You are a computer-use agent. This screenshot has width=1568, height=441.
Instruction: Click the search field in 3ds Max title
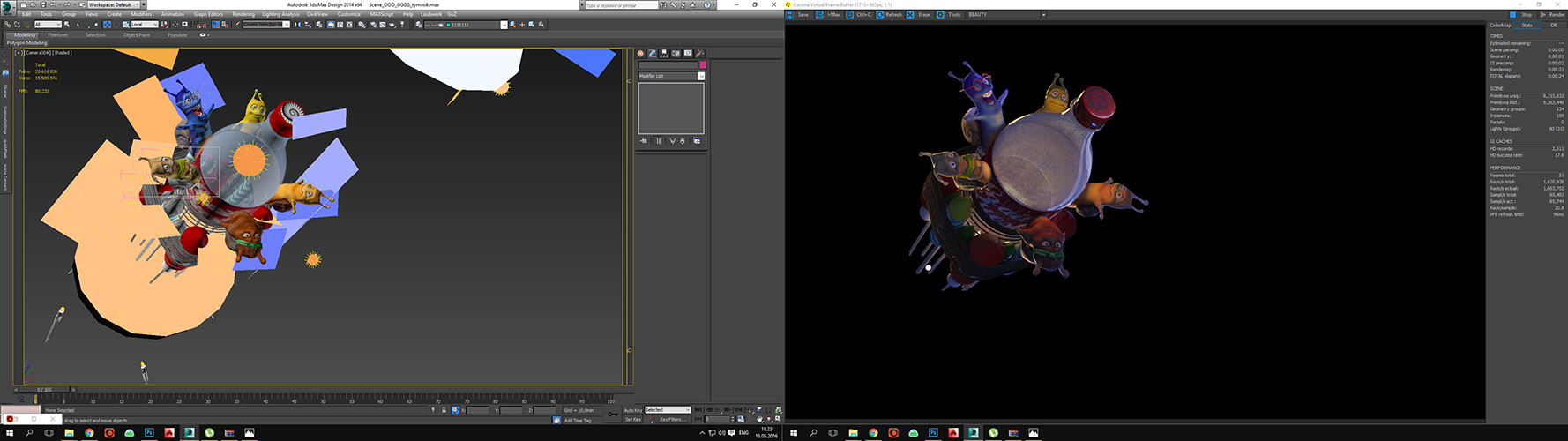pyautogui.click(x=621, y=5)
